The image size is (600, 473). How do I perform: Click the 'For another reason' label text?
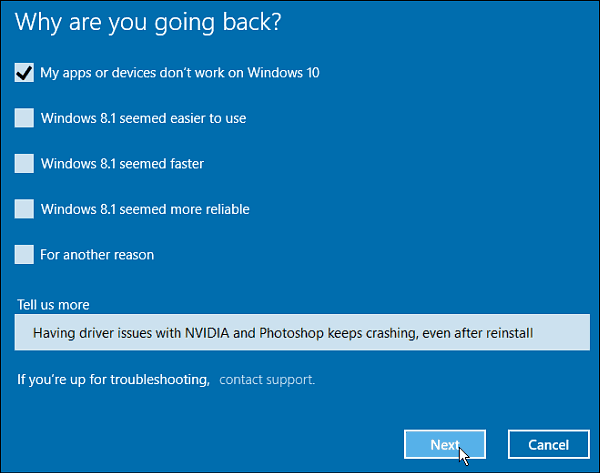pos(97,255)
